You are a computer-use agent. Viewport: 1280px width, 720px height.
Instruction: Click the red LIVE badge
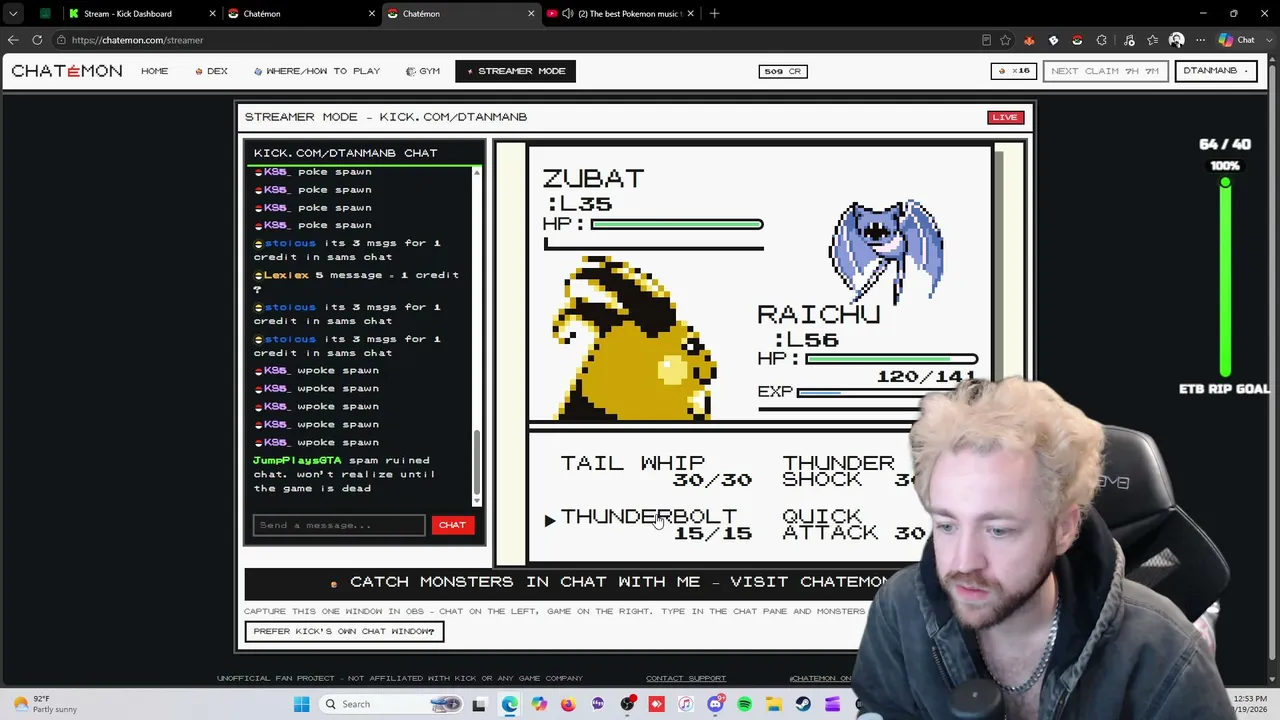coord(1005,117)
